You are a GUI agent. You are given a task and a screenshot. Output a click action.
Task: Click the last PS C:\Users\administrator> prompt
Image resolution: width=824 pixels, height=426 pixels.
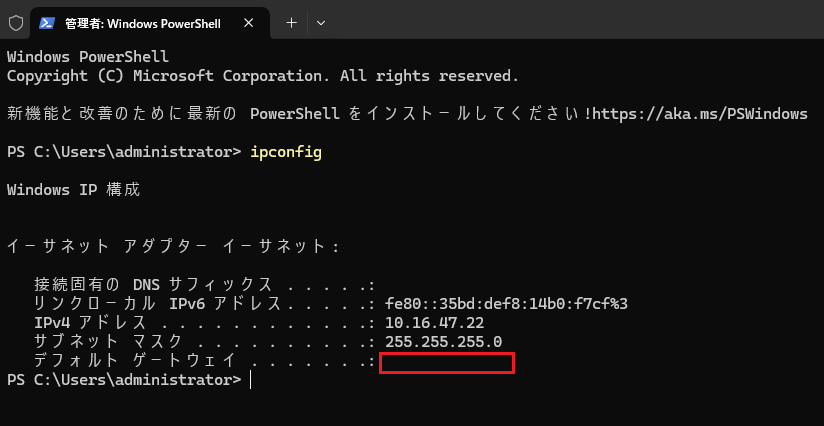click(124, 380)
